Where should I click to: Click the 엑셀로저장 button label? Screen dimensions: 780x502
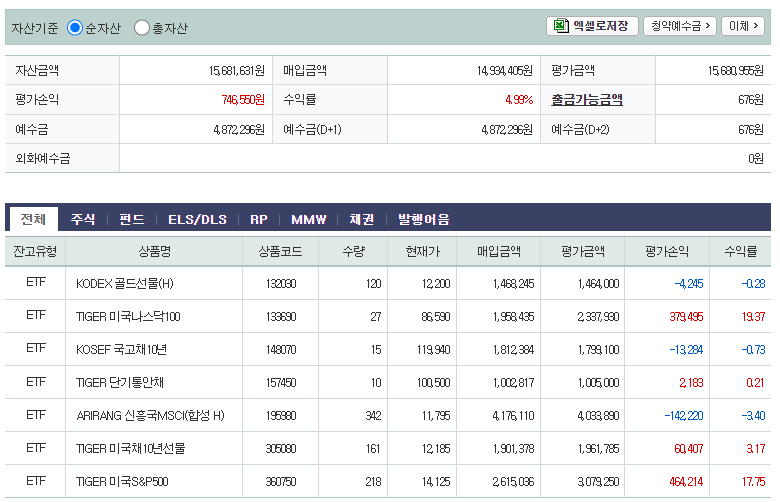pos(601,26)
